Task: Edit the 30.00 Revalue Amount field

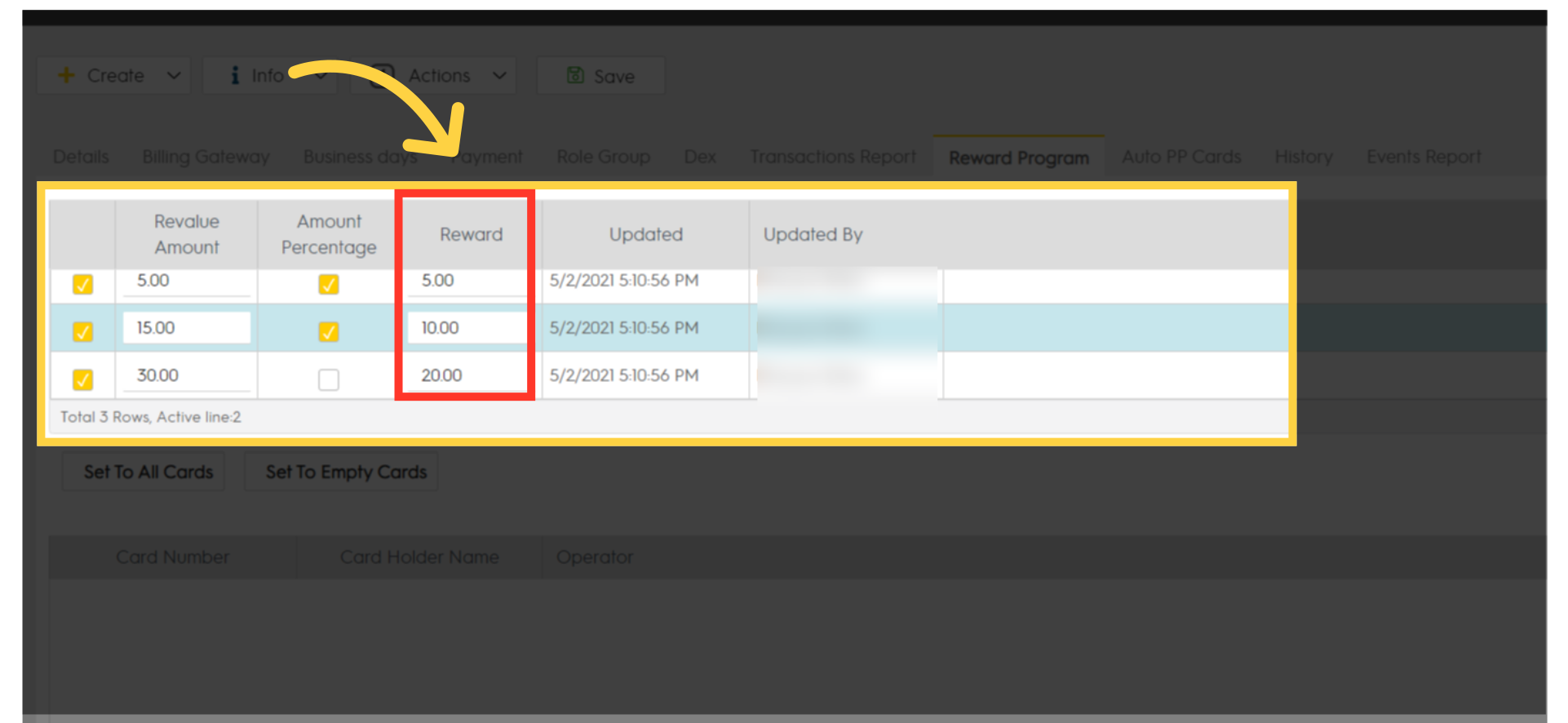Action: pyautogui.click(x=187, y=375)
